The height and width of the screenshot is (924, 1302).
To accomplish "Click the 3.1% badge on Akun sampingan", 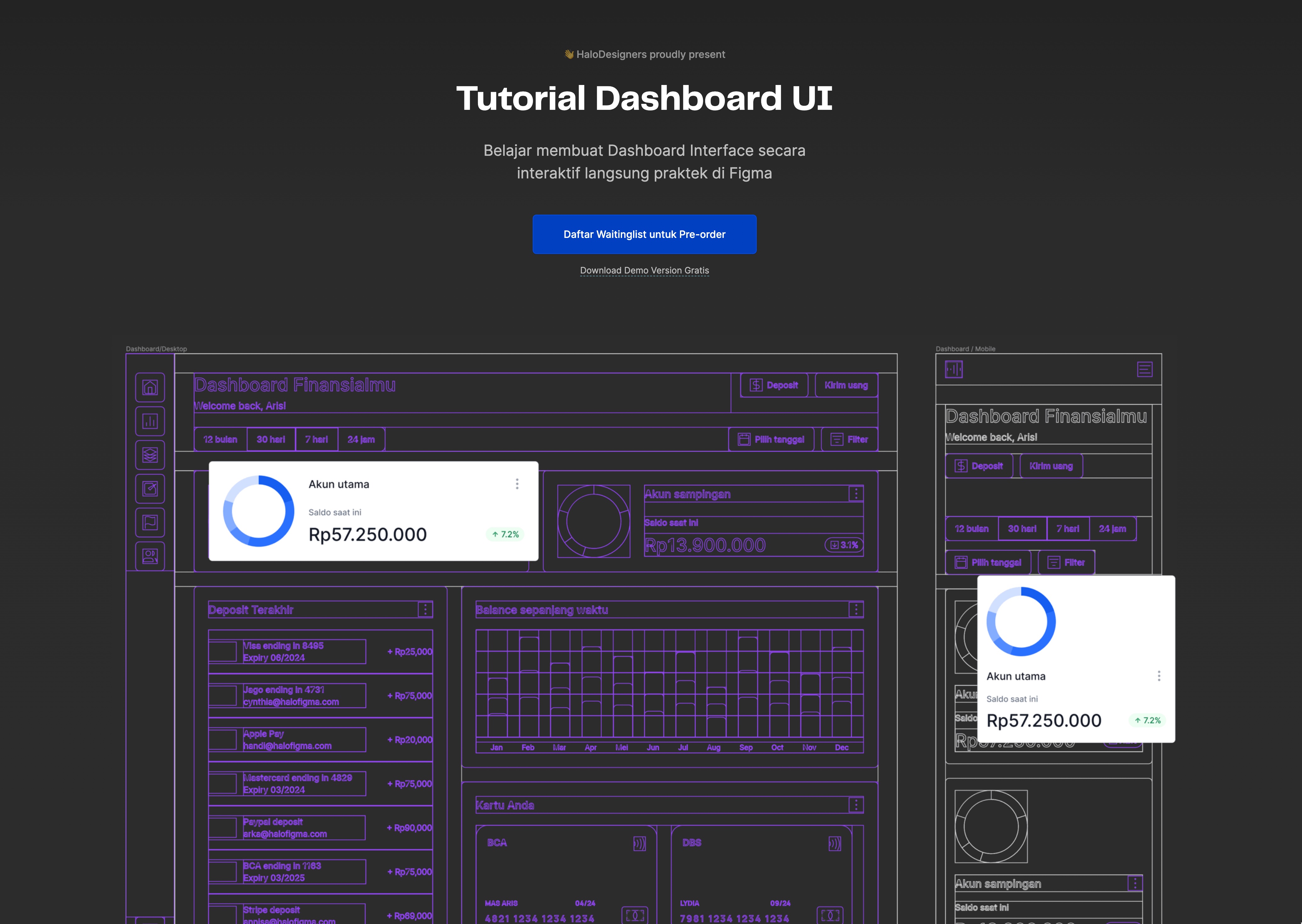I will coord(844,544).
